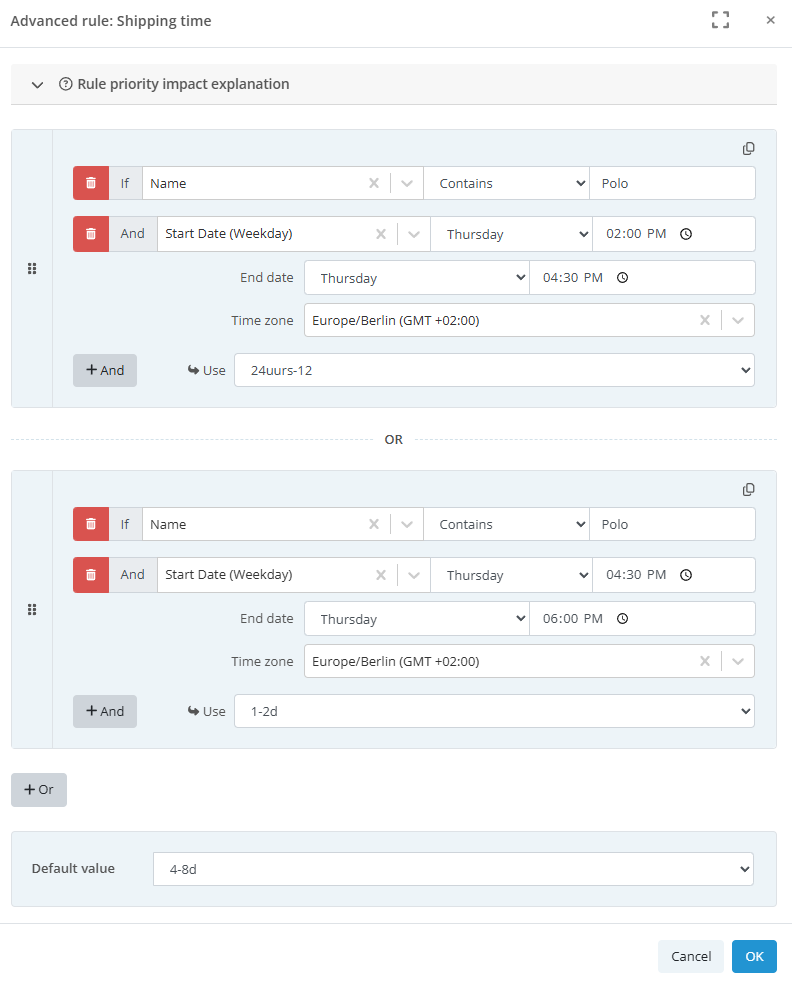Delete the first rule's Name condition
Viewport: 792px width, 988px height.
point(91,183)
